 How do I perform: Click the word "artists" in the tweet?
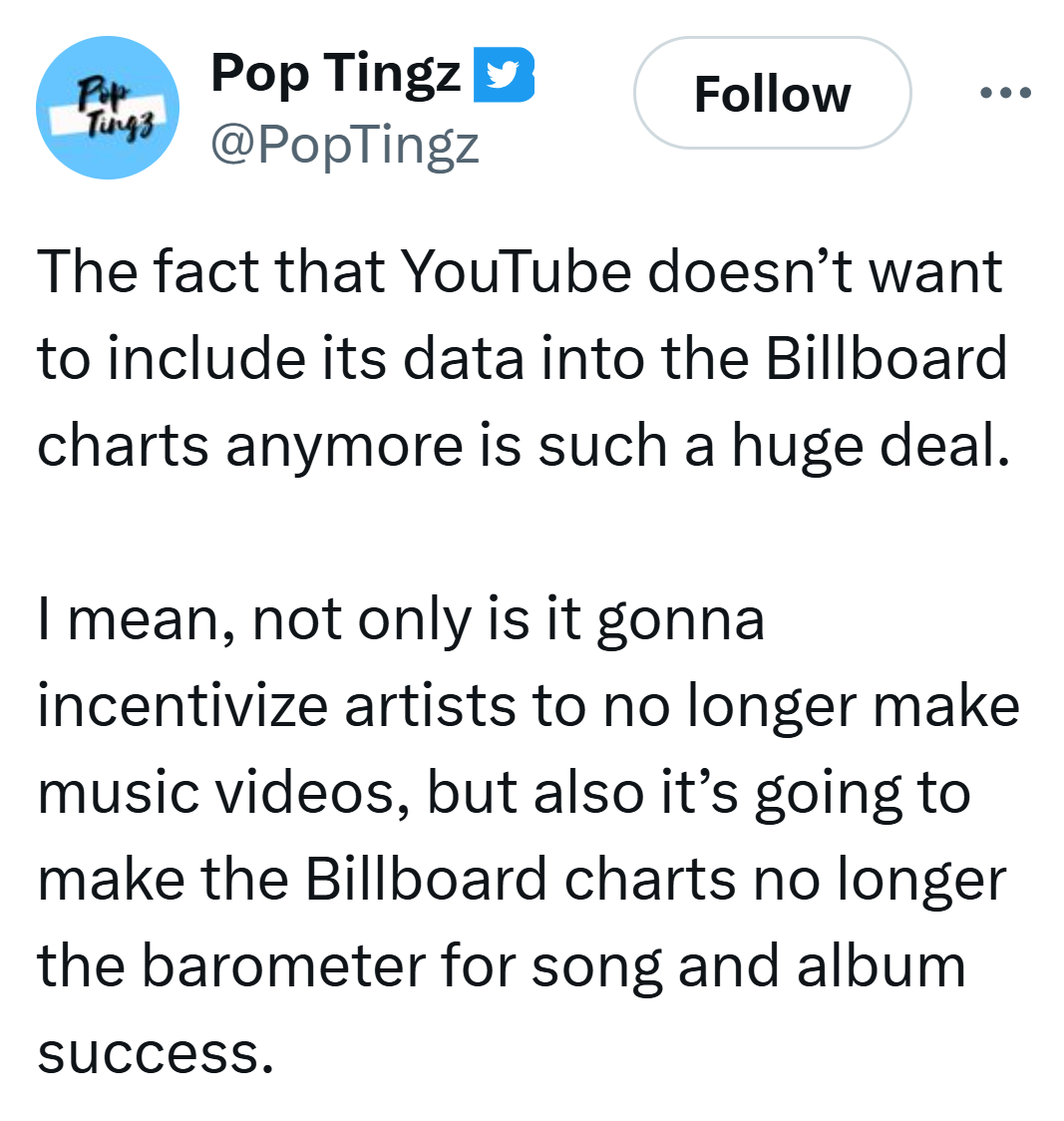[x=429, y=705]
